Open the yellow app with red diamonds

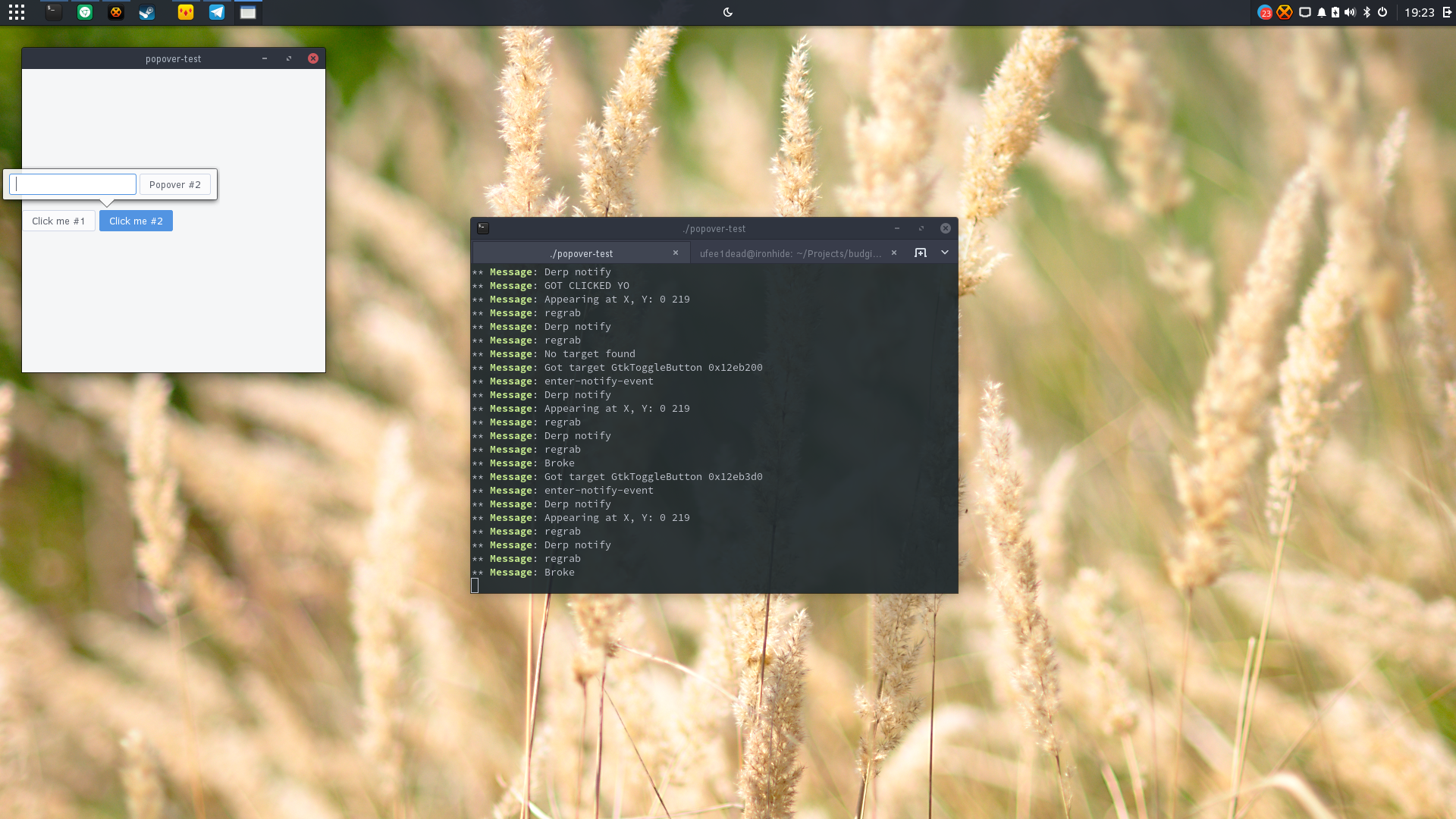coord(186,12)
